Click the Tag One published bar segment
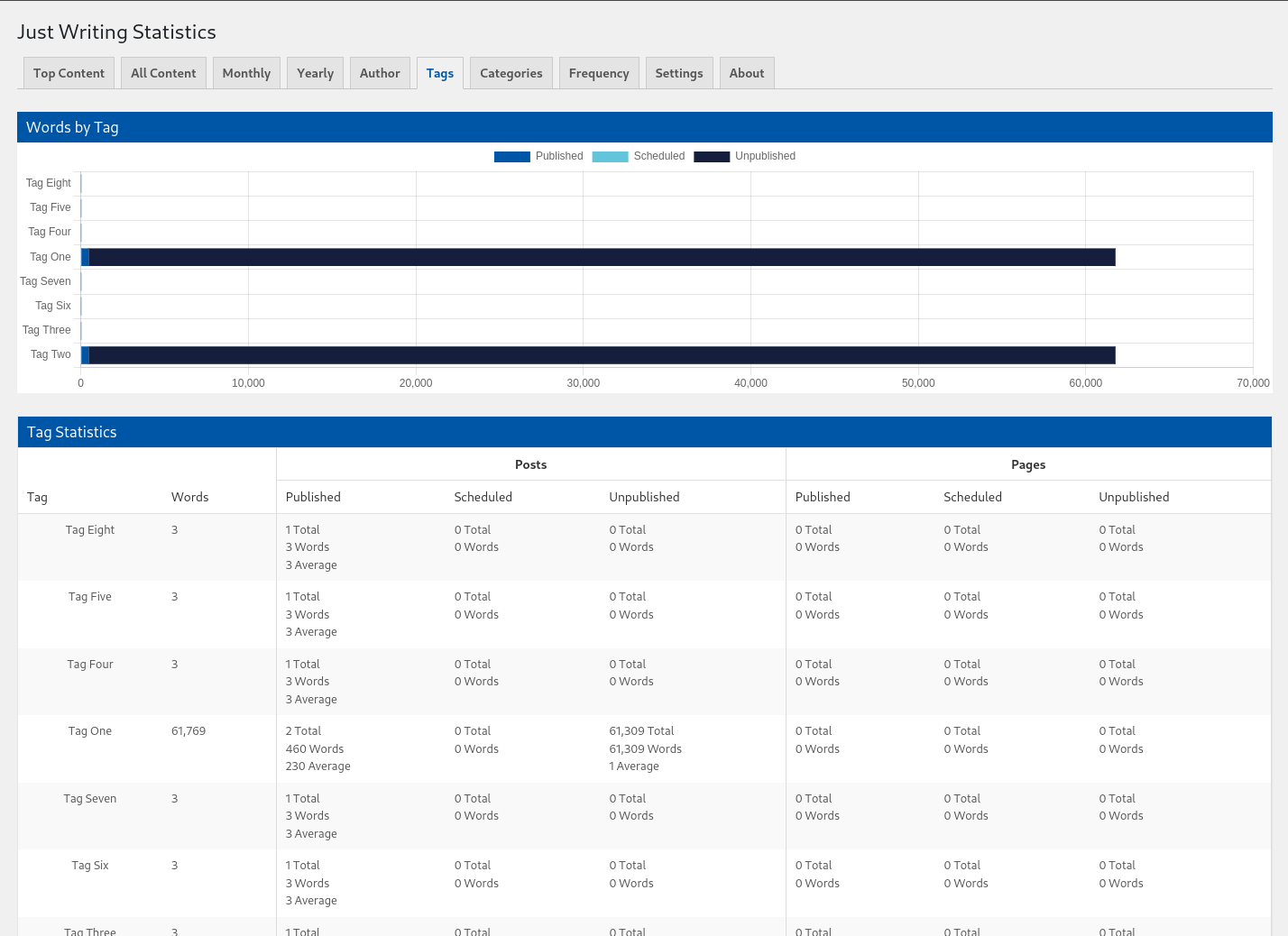 click(85, 257)
